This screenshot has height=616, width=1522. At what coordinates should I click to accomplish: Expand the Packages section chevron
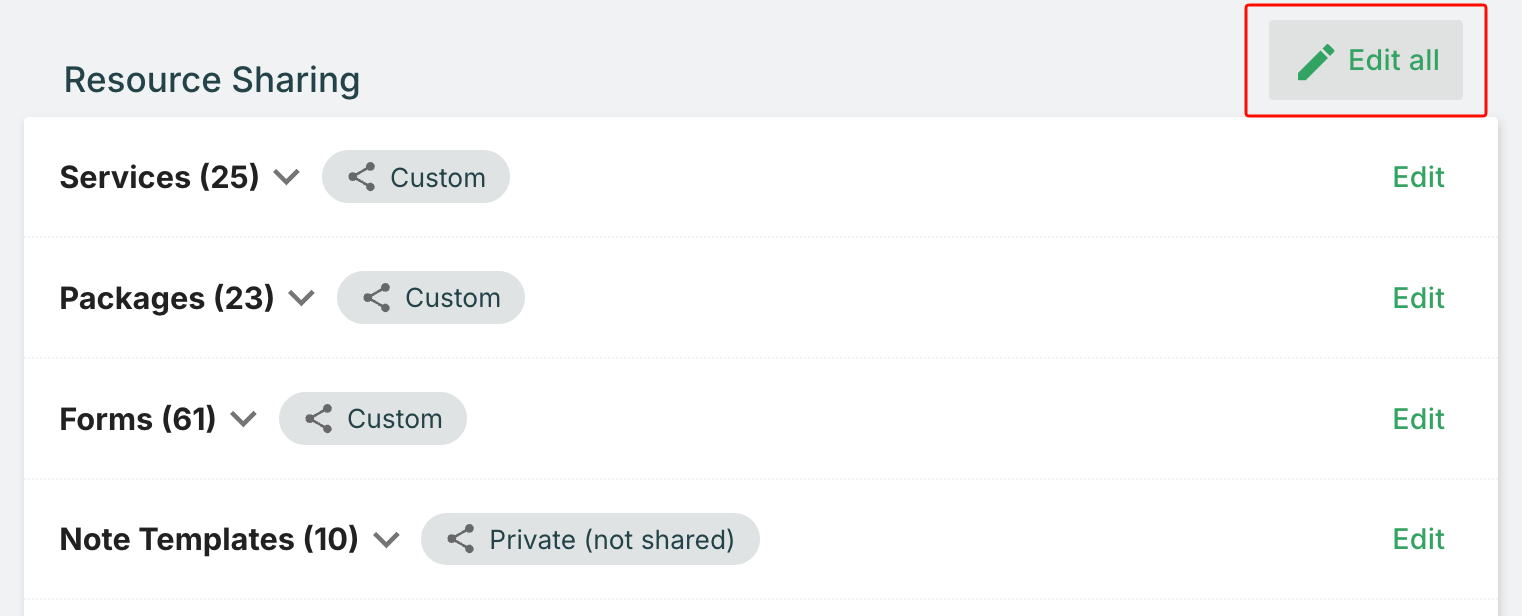(301, 298)
